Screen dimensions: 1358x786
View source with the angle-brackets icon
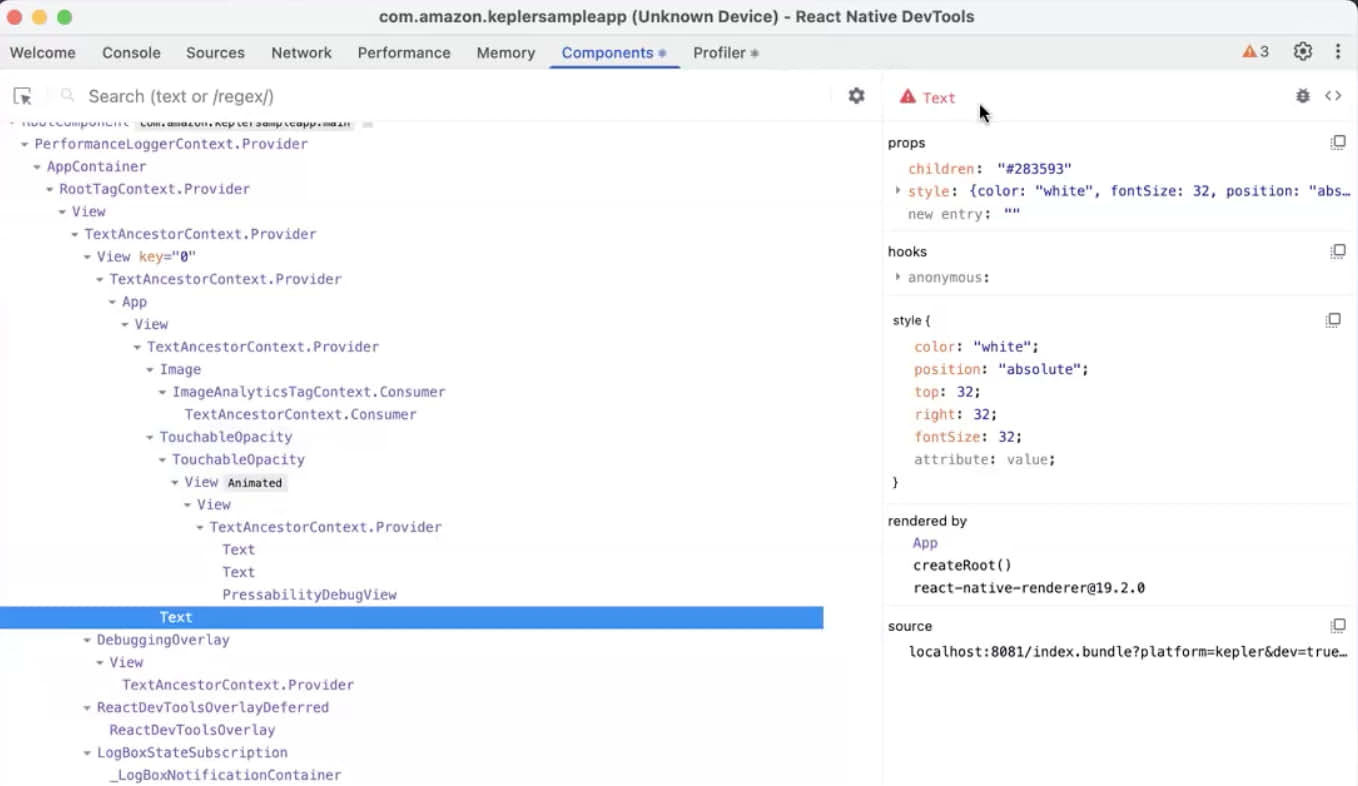[1333, 96]
